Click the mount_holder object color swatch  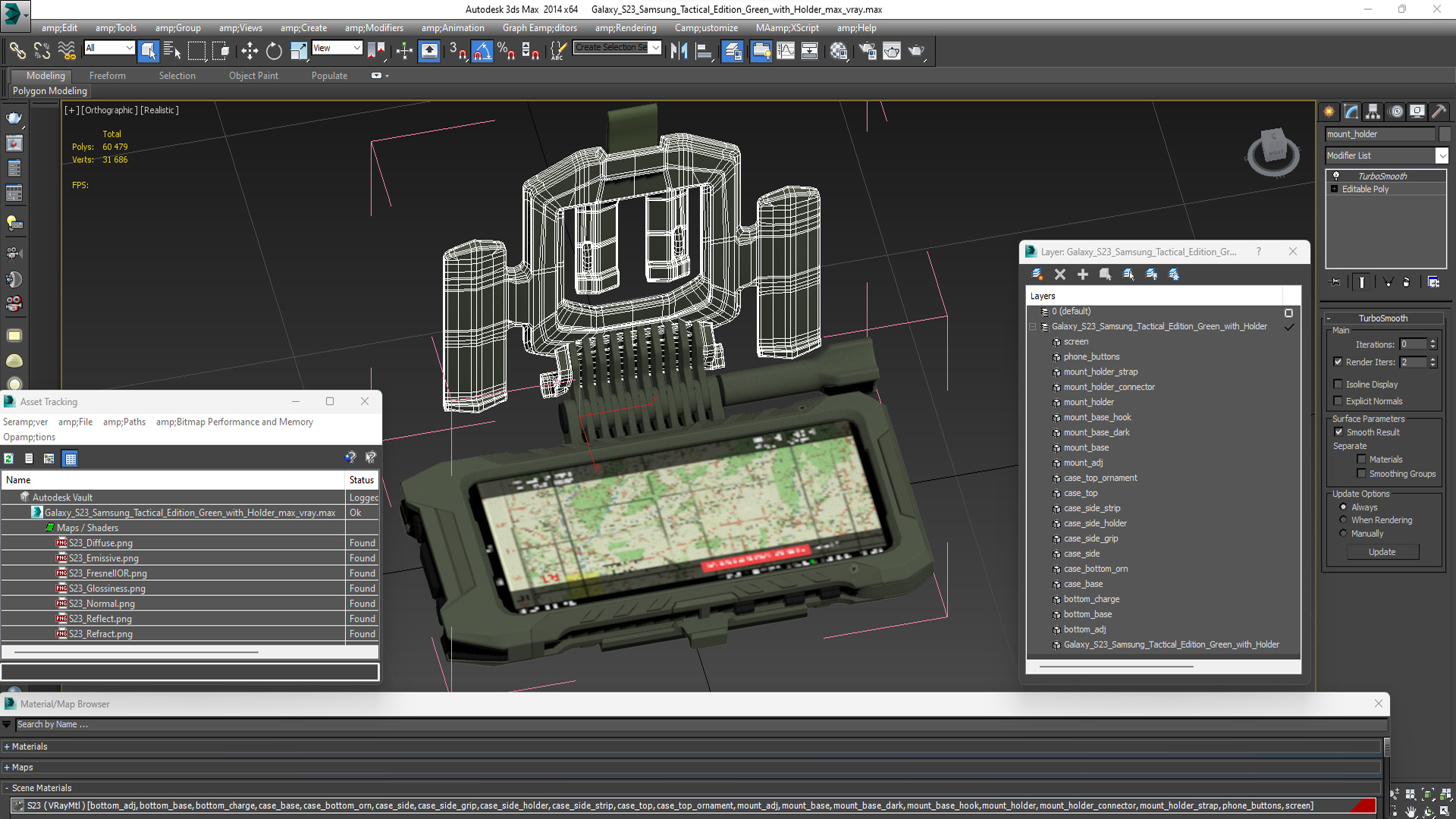(x=1445, y=134)
